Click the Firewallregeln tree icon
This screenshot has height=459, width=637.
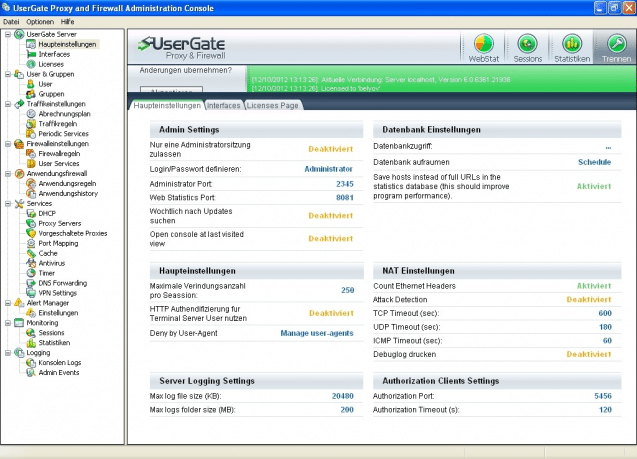31,154
